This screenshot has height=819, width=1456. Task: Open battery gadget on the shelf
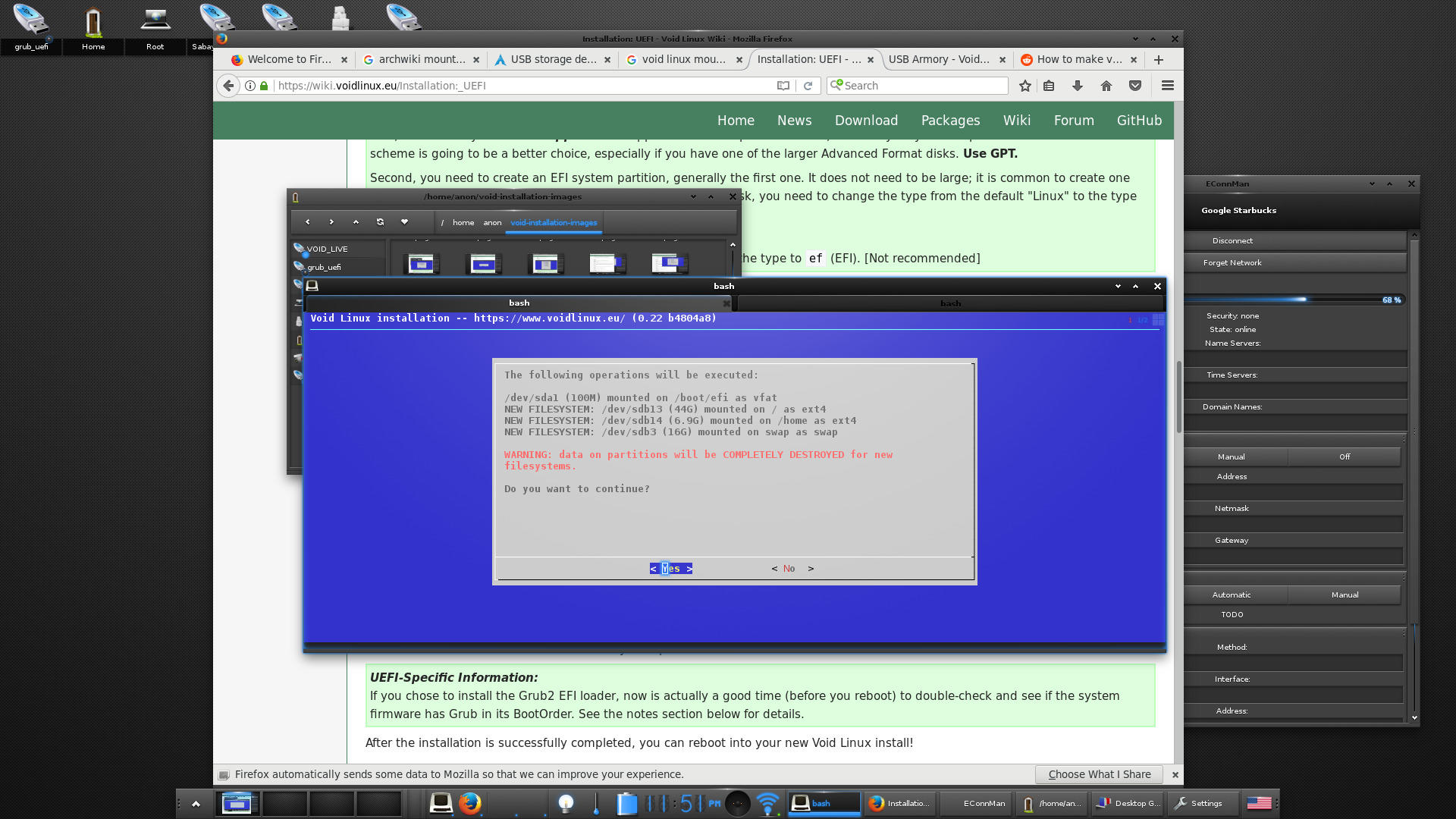(x=626, y=803)
